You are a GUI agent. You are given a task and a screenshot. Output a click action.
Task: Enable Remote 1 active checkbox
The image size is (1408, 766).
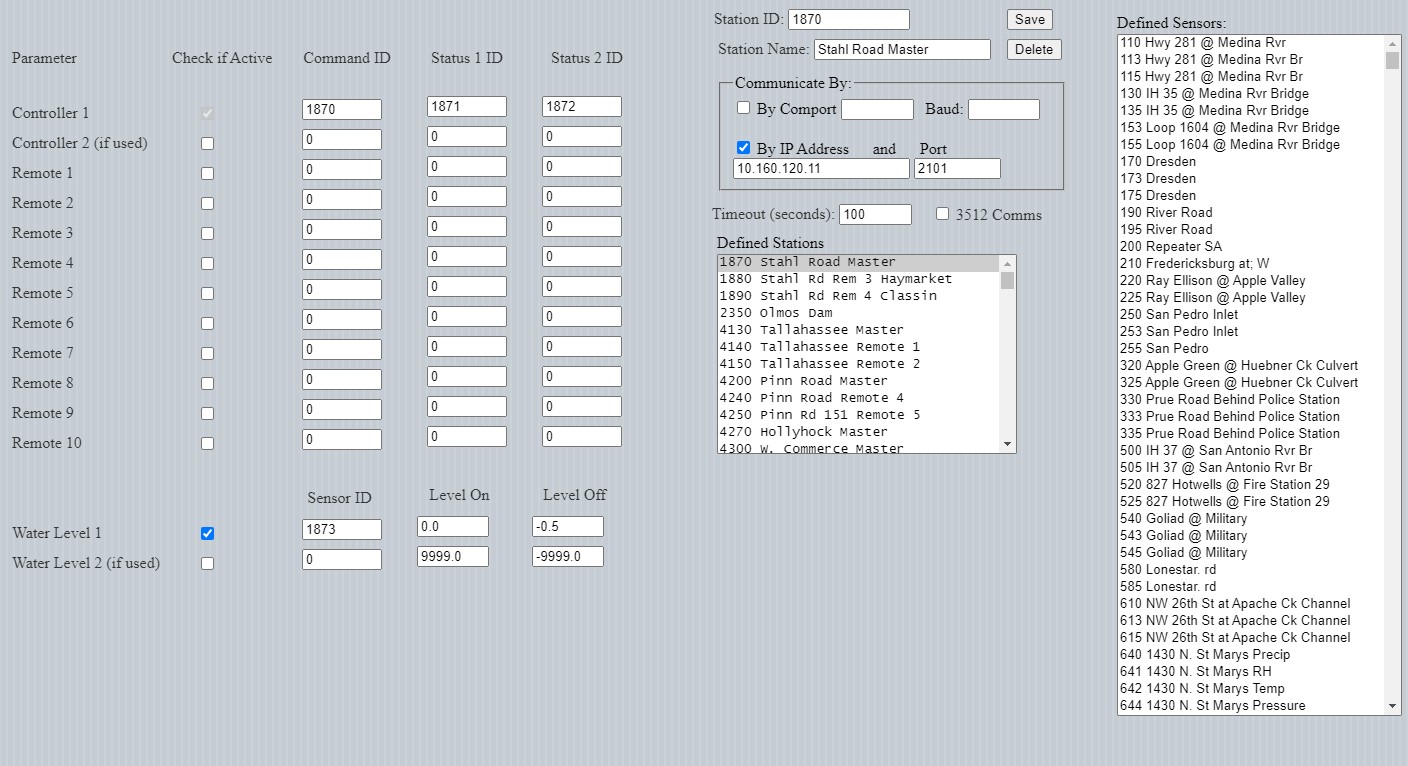207,173
